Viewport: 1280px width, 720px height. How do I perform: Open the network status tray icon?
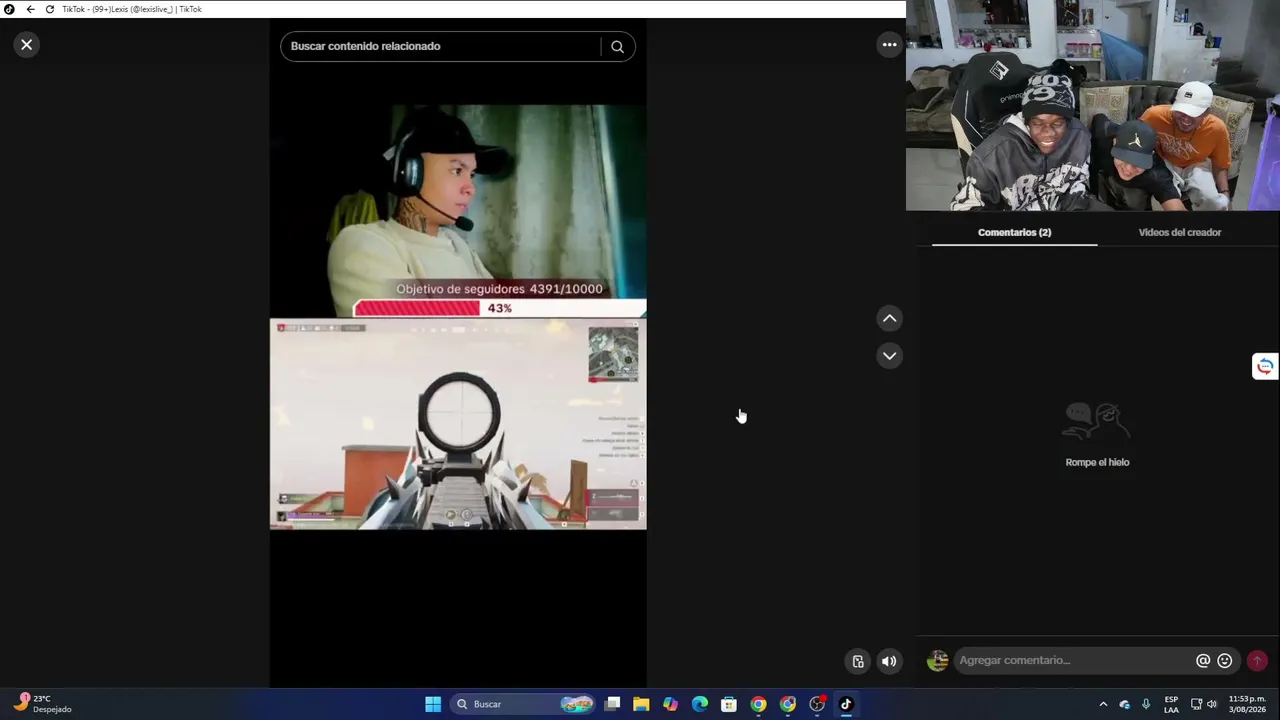[x=1196, y=704]
